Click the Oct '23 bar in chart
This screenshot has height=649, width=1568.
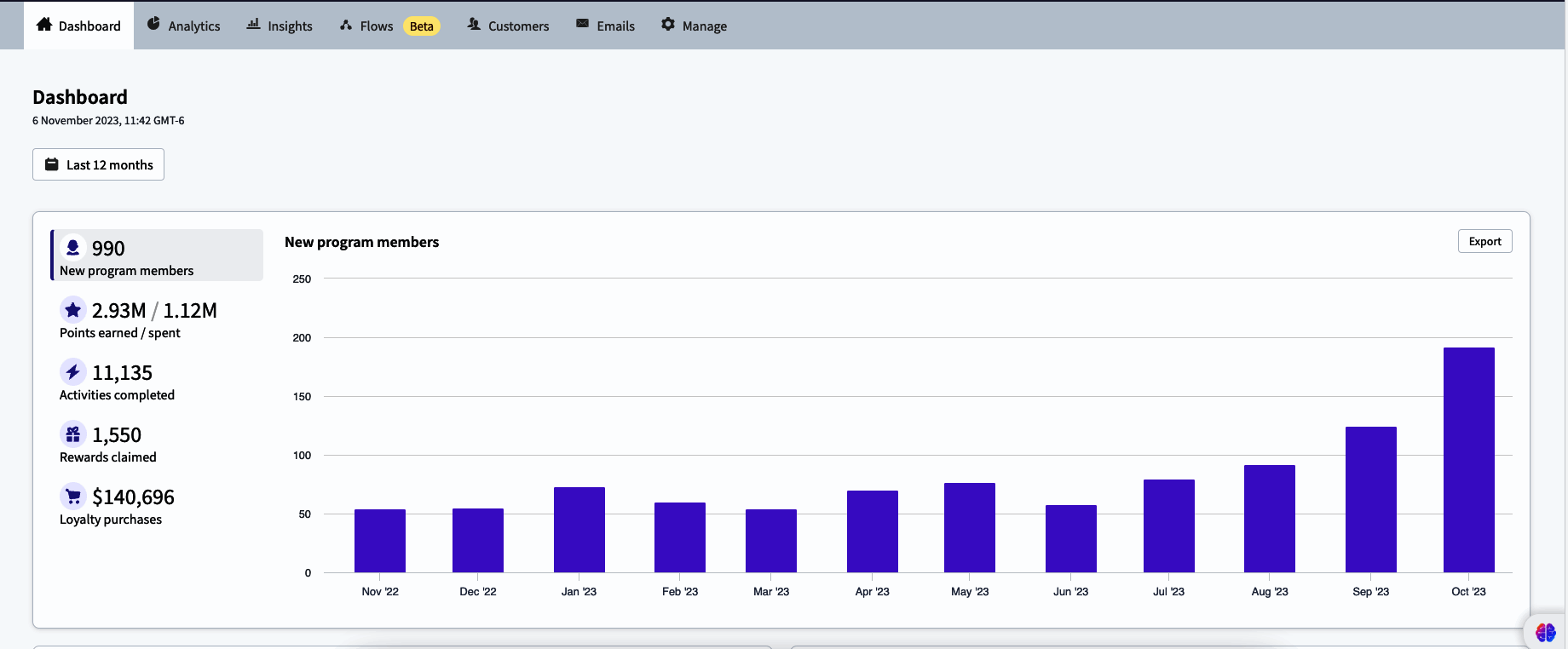(x=1468, y=460)
